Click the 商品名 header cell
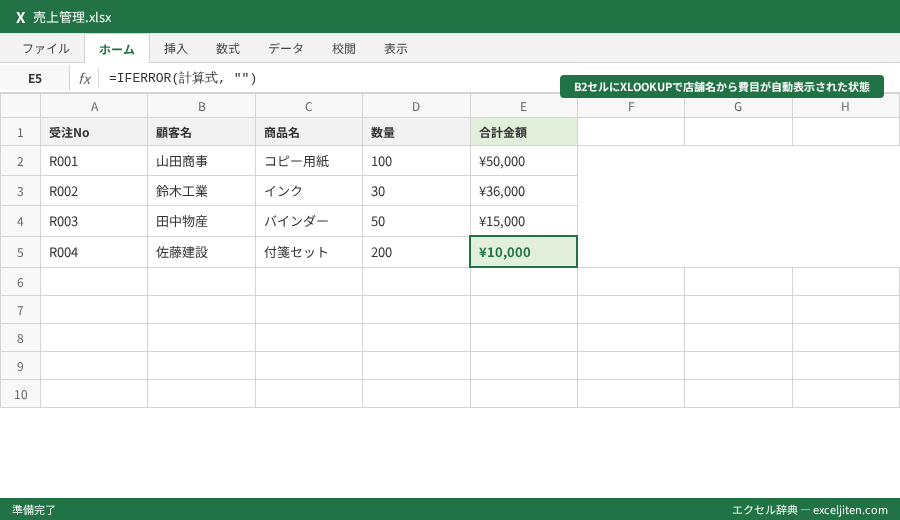Viewport: 900px width, 520px height. point(309,133)
